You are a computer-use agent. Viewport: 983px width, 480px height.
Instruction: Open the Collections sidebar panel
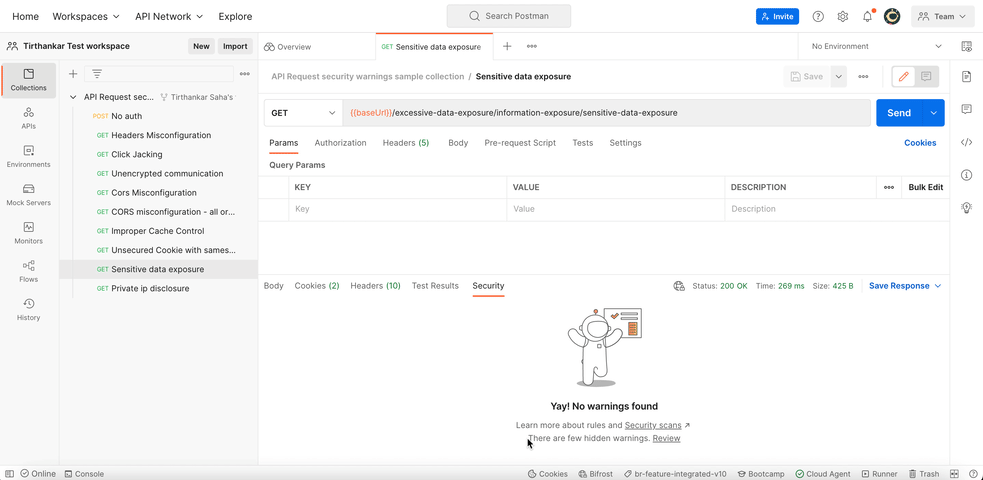pos(29,80)
